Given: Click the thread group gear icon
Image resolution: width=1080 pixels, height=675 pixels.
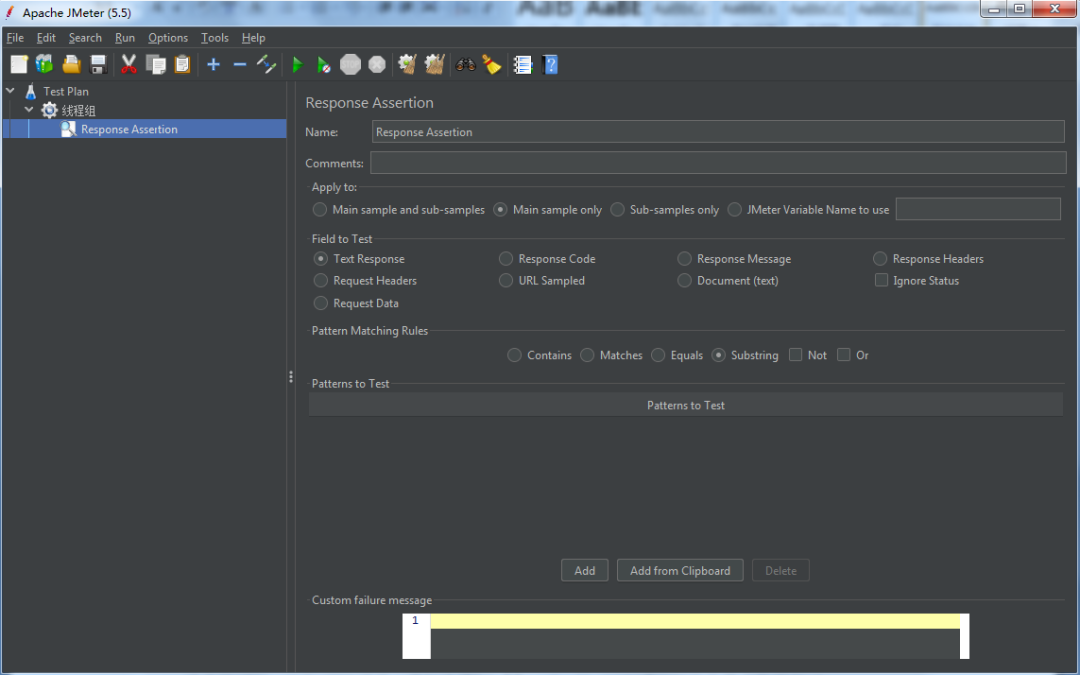Looking at the screenshot, I should click(x=49, y=110).
